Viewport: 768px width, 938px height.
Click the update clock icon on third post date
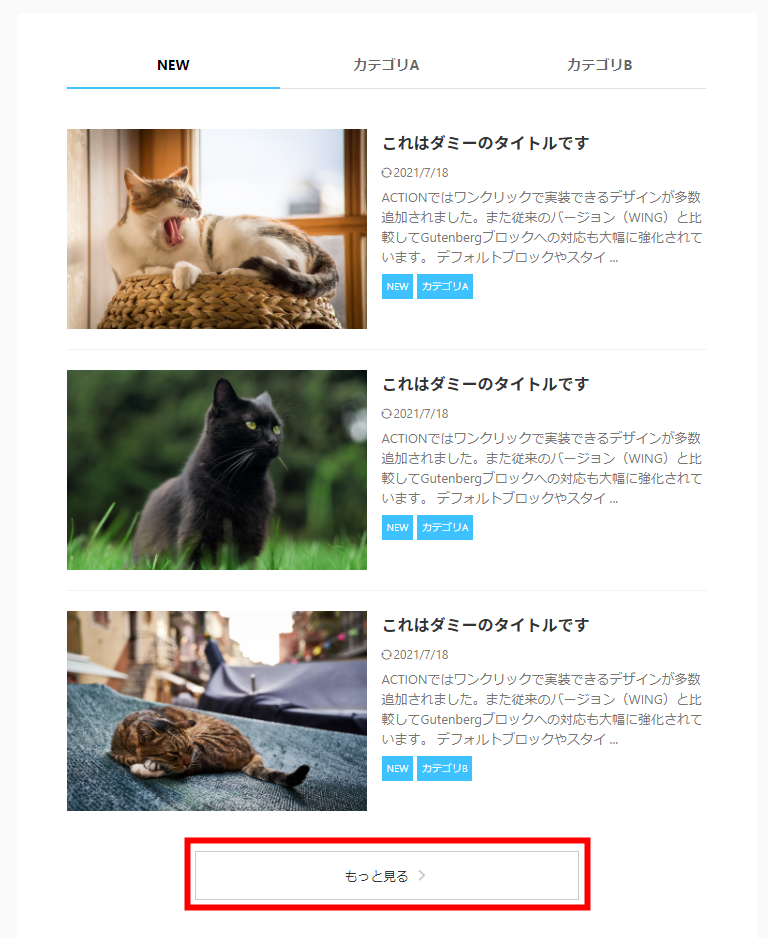(386, 655)
